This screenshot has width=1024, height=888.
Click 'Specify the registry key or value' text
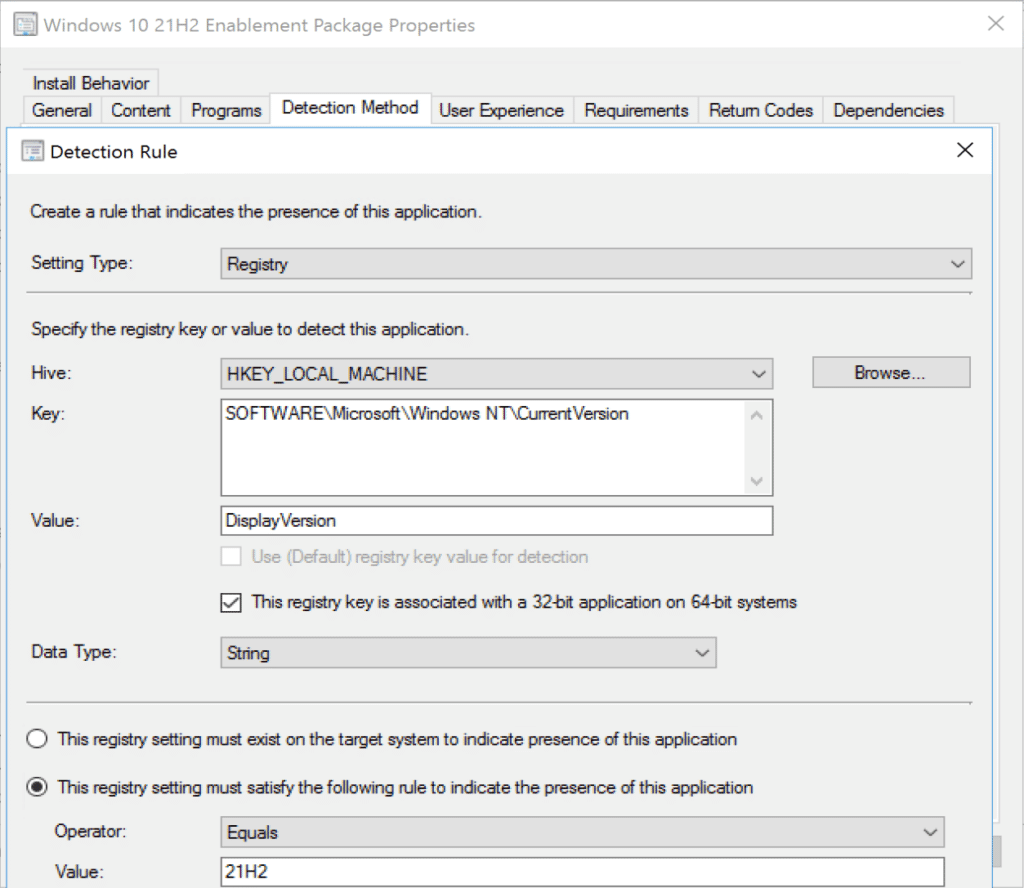(249, 329)
